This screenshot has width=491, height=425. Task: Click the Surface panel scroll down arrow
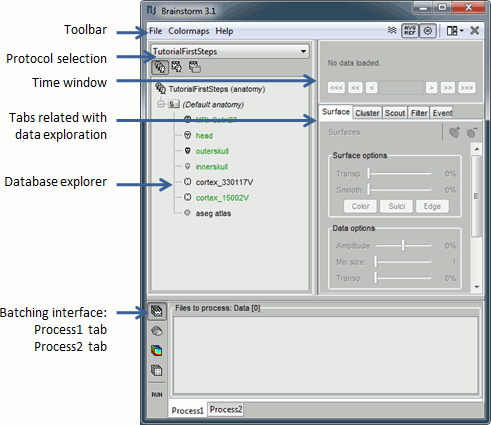tap(477, 287)
